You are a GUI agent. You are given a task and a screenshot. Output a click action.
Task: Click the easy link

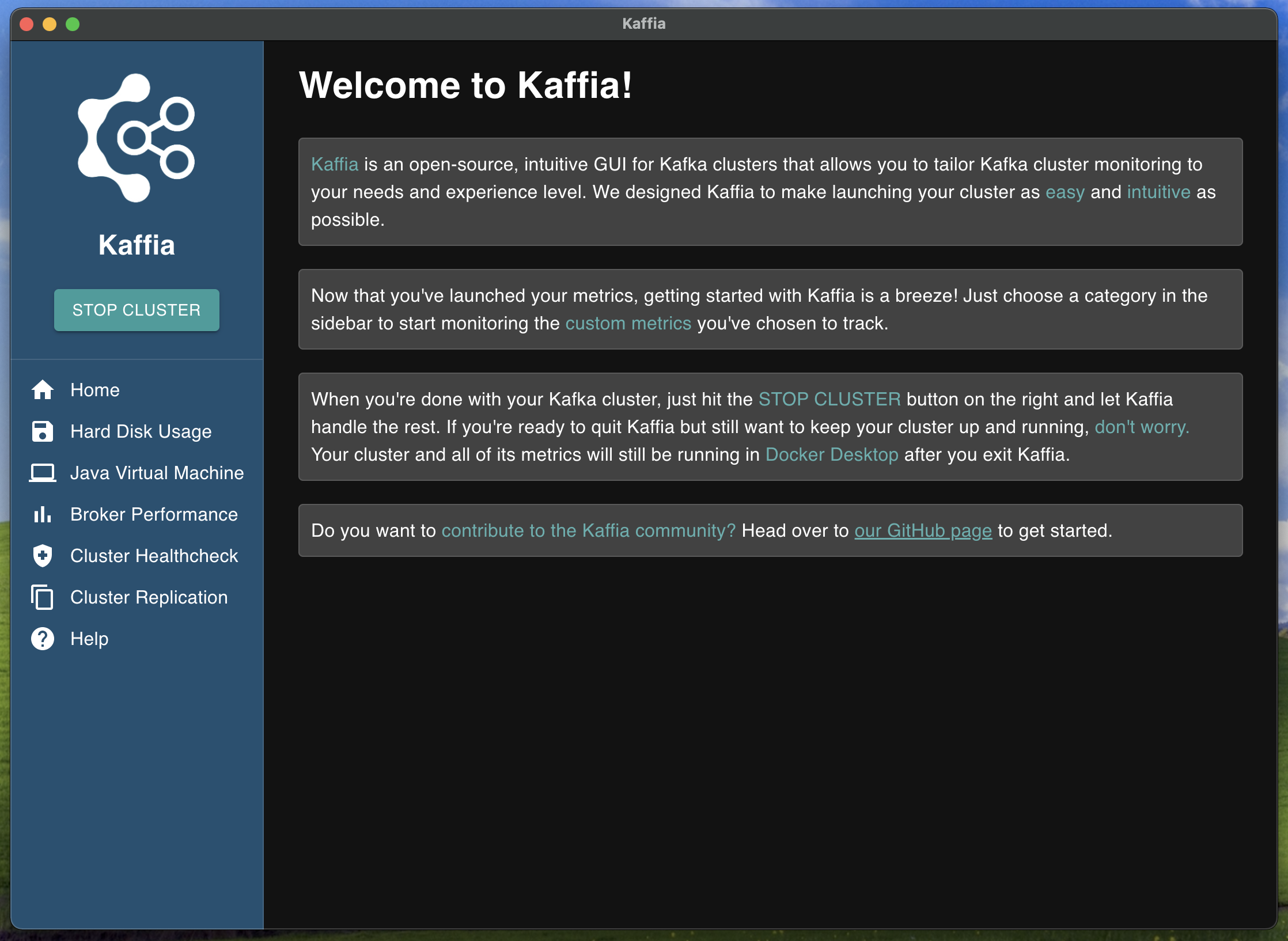(x=1065, y=192)
